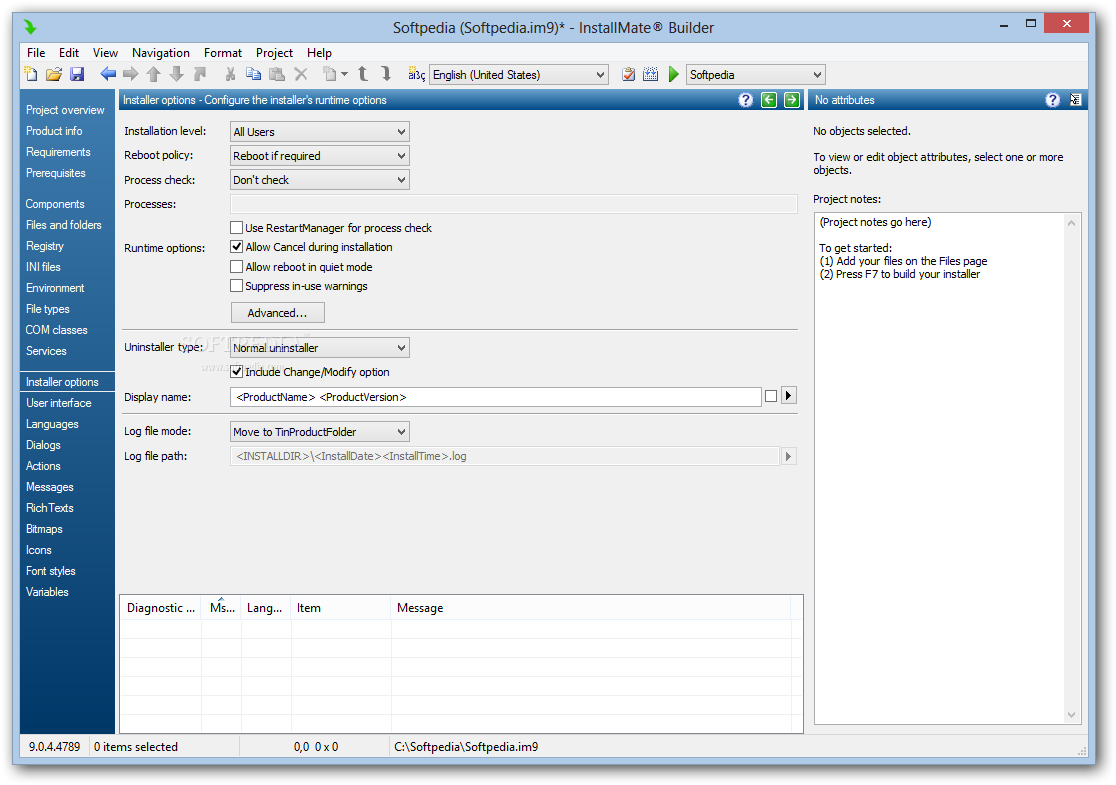Click the move item up icon
1116x785 pixels.
point(362,74)
